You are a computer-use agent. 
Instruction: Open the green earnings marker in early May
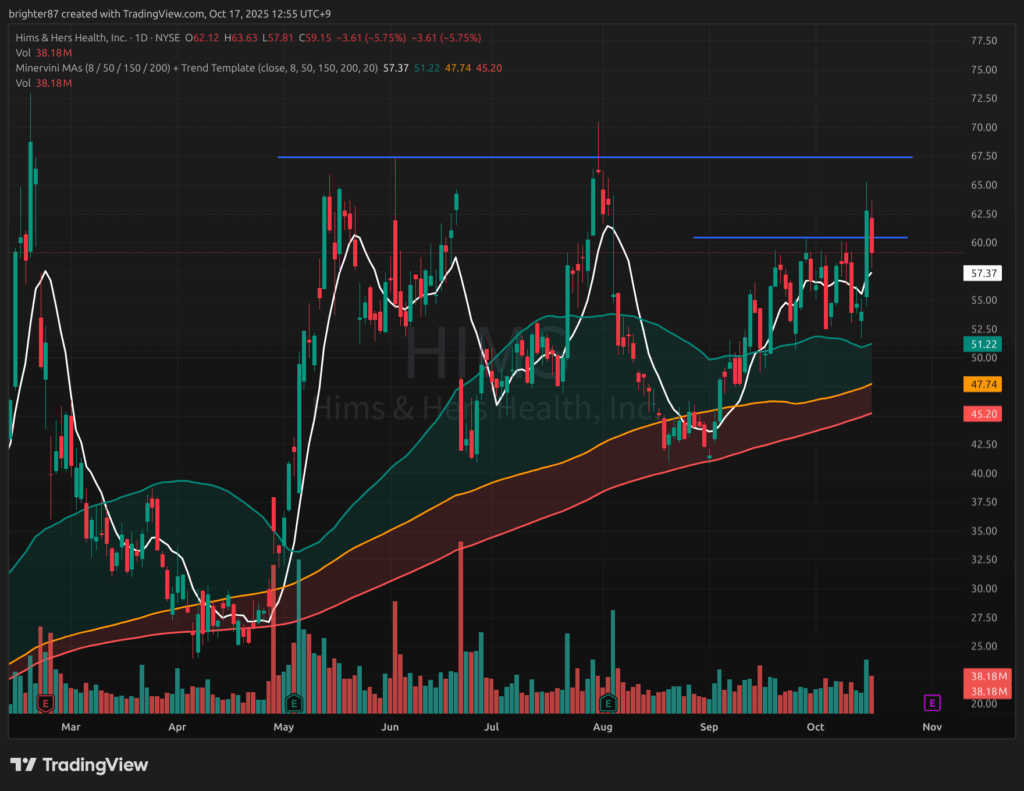(x=293, y=702)
